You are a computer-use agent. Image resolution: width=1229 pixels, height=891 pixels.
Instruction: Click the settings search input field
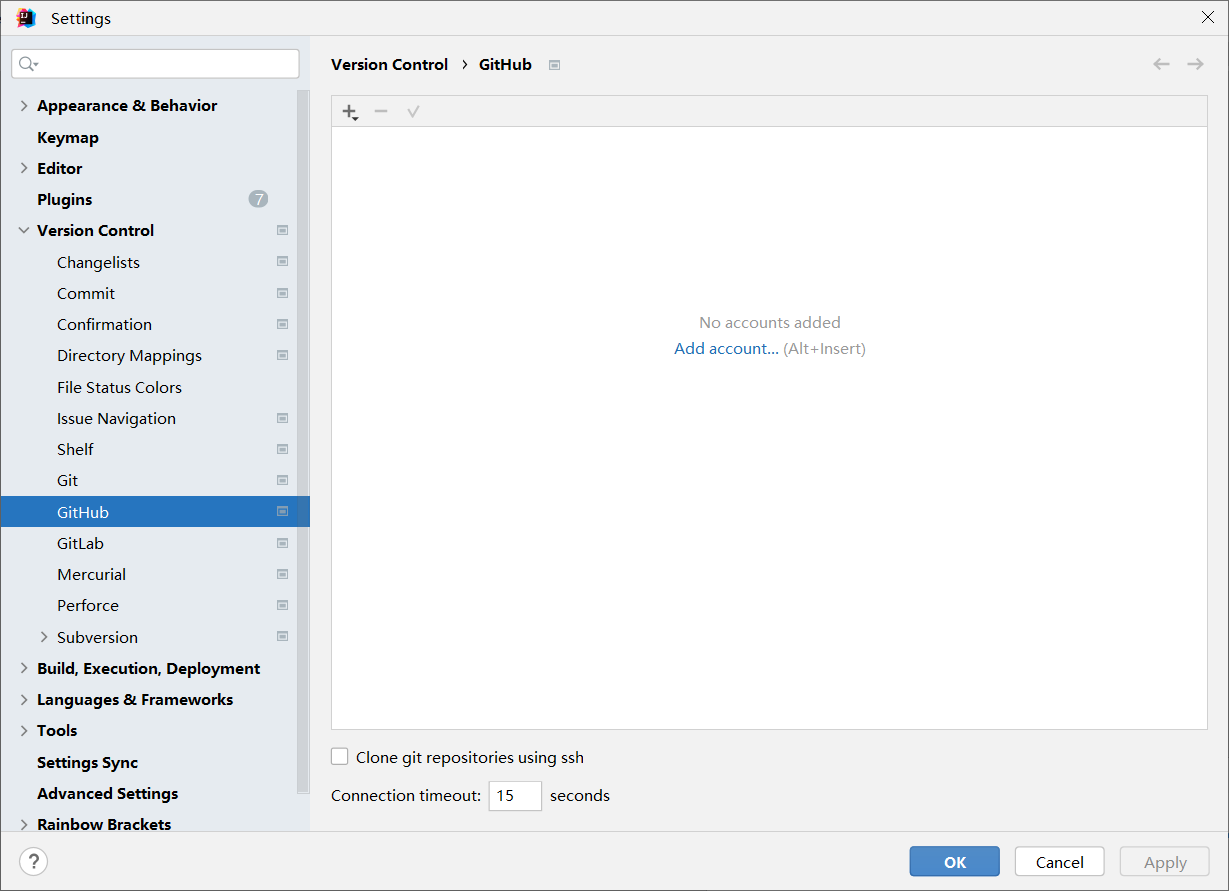155,64
